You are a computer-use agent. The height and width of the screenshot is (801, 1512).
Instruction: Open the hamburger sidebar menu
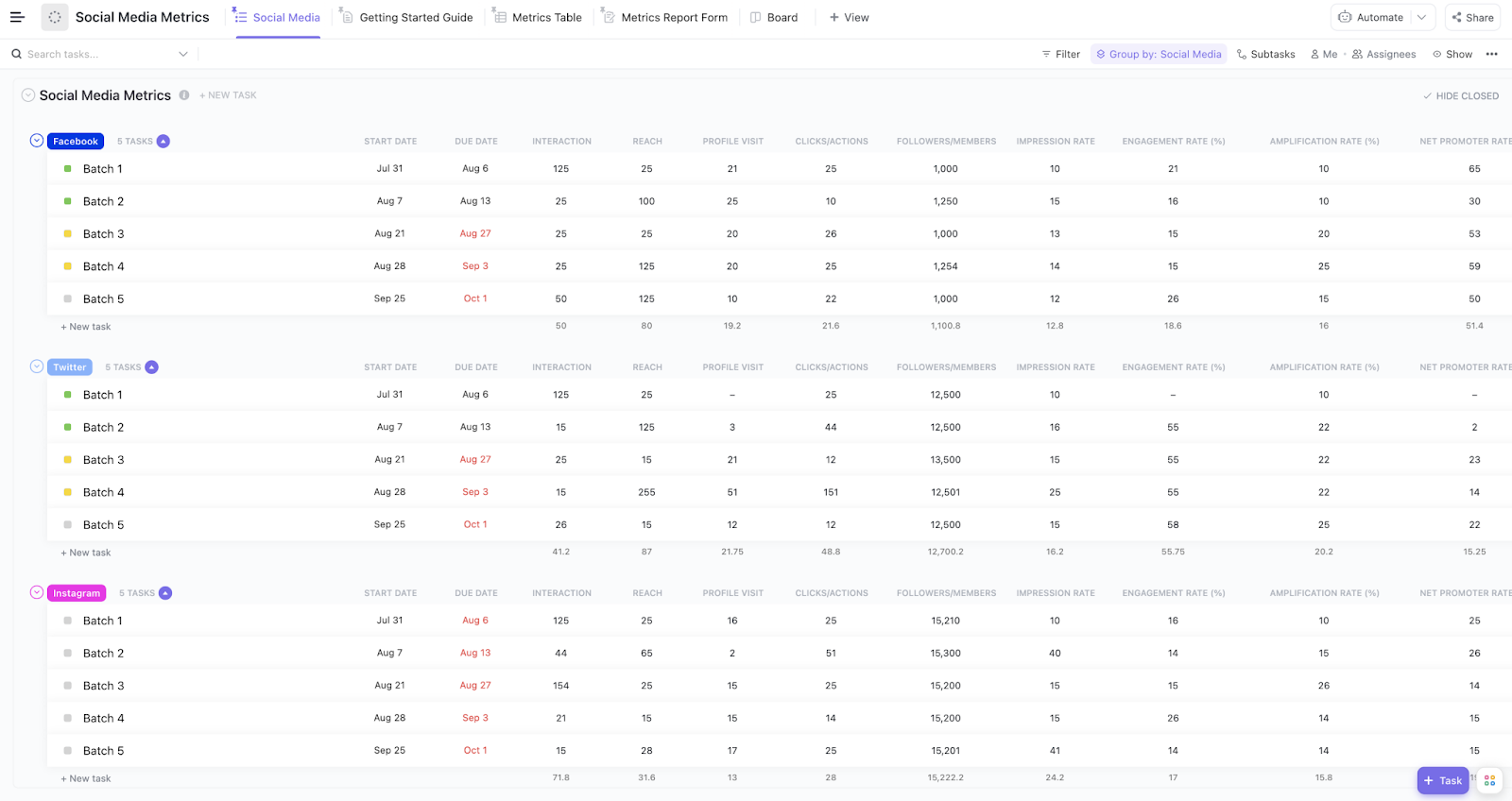click(17, 17)
